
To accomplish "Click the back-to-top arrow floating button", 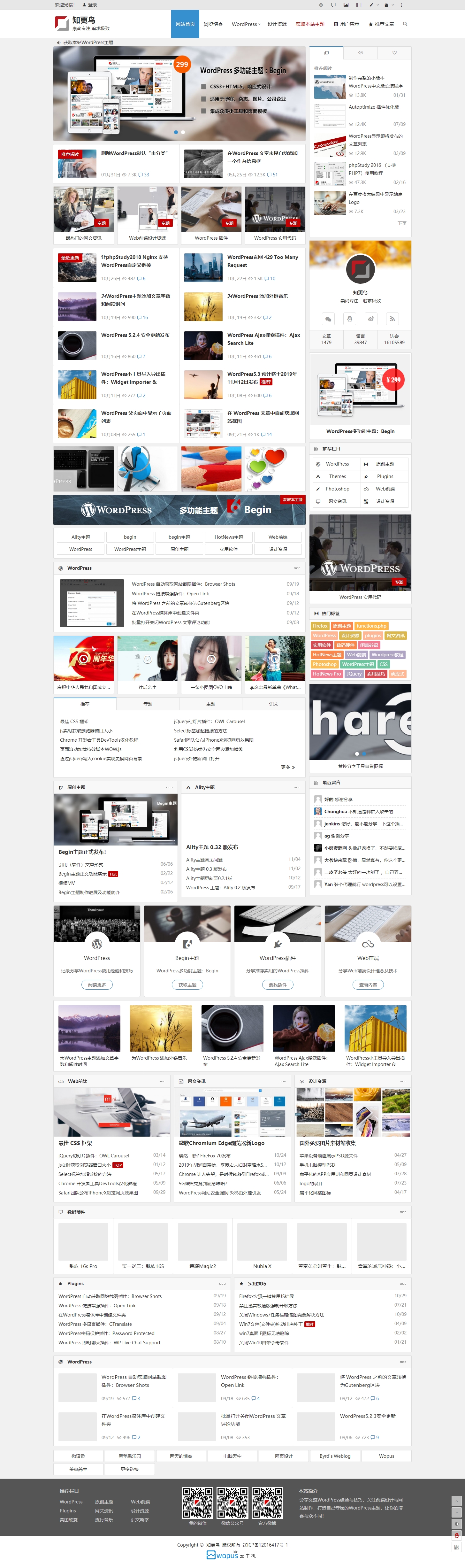I will pos(456,1501).
